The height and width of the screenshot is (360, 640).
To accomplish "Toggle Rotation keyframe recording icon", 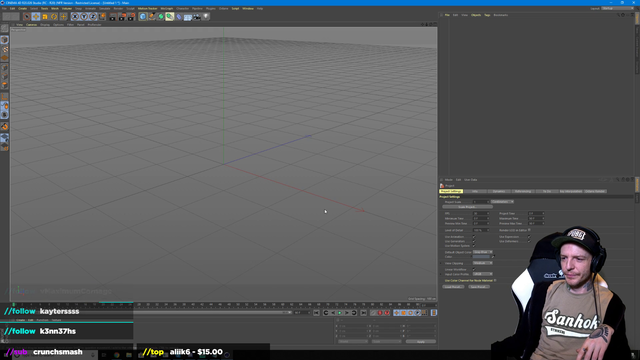I will [x=410, y=313].
